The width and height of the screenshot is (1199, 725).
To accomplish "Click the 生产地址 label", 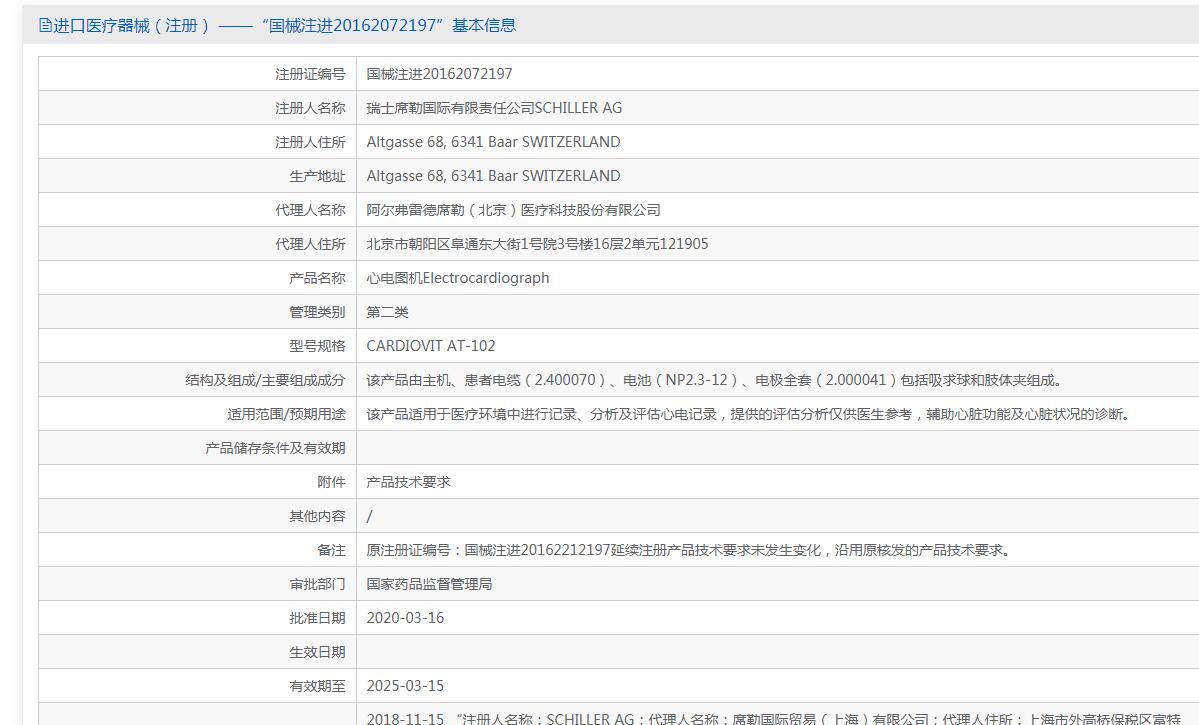I will pyautogui.click(x=317, y=176).
